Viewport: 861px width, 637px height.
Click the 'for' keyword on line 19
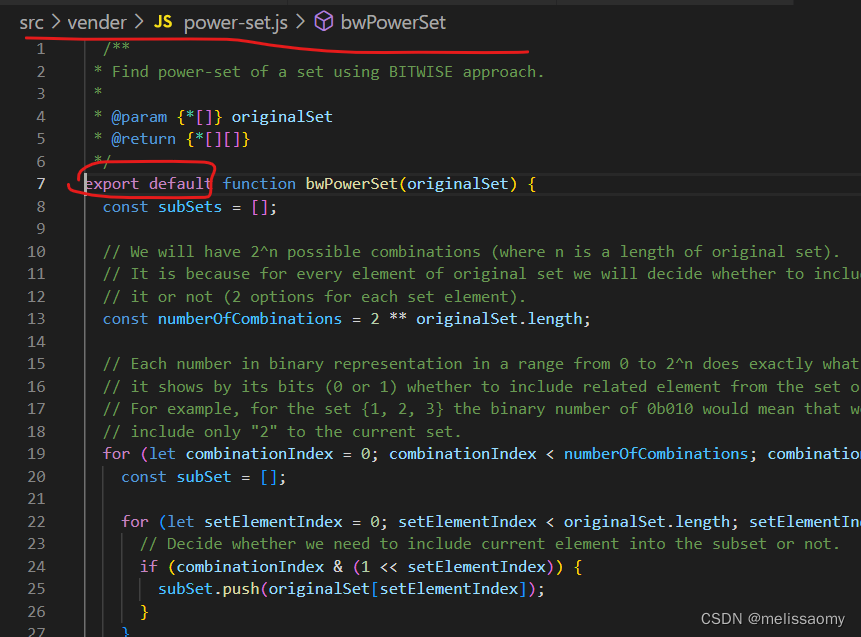[x=116, y=454]
